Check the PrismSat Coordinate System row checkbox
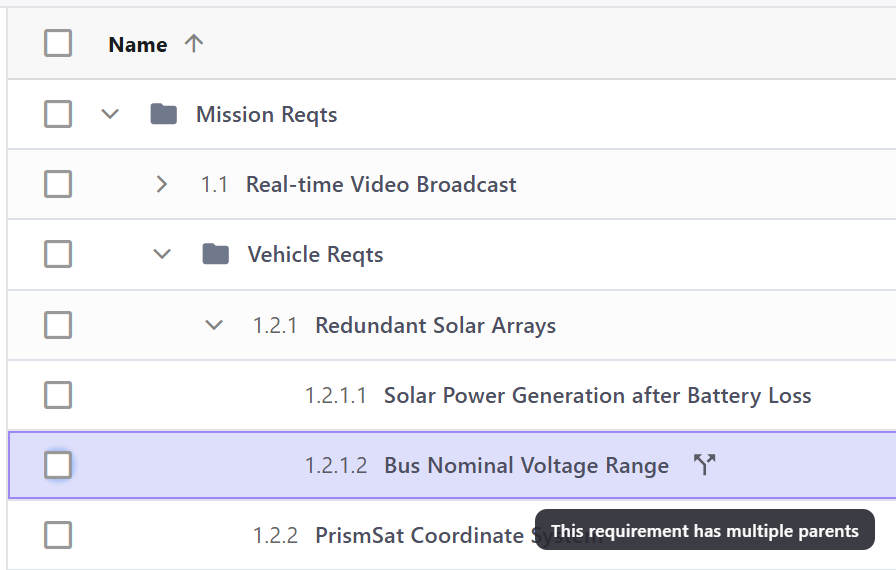 [58, 535]
